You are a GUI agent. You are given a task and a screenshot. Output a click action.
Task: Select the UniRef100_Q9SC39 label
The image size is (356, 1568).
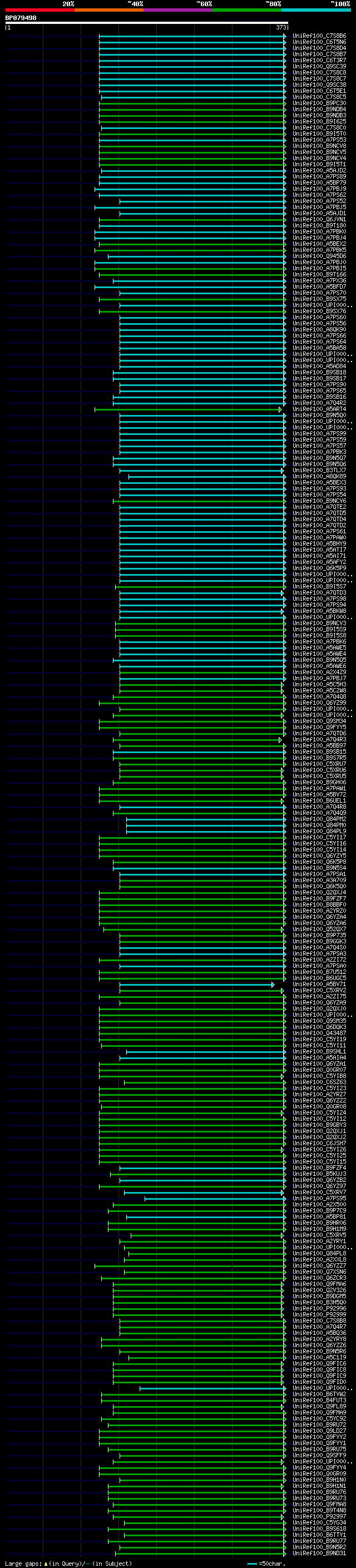319,66
